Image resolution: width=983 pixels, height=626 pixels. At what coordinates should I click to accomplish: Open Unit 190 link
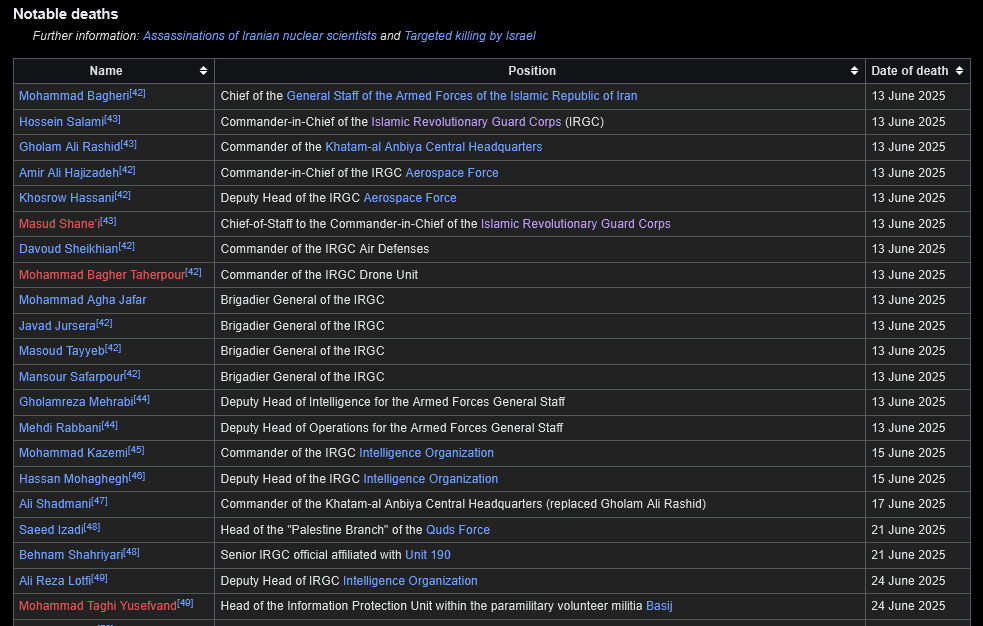click(x=428, y=555)
